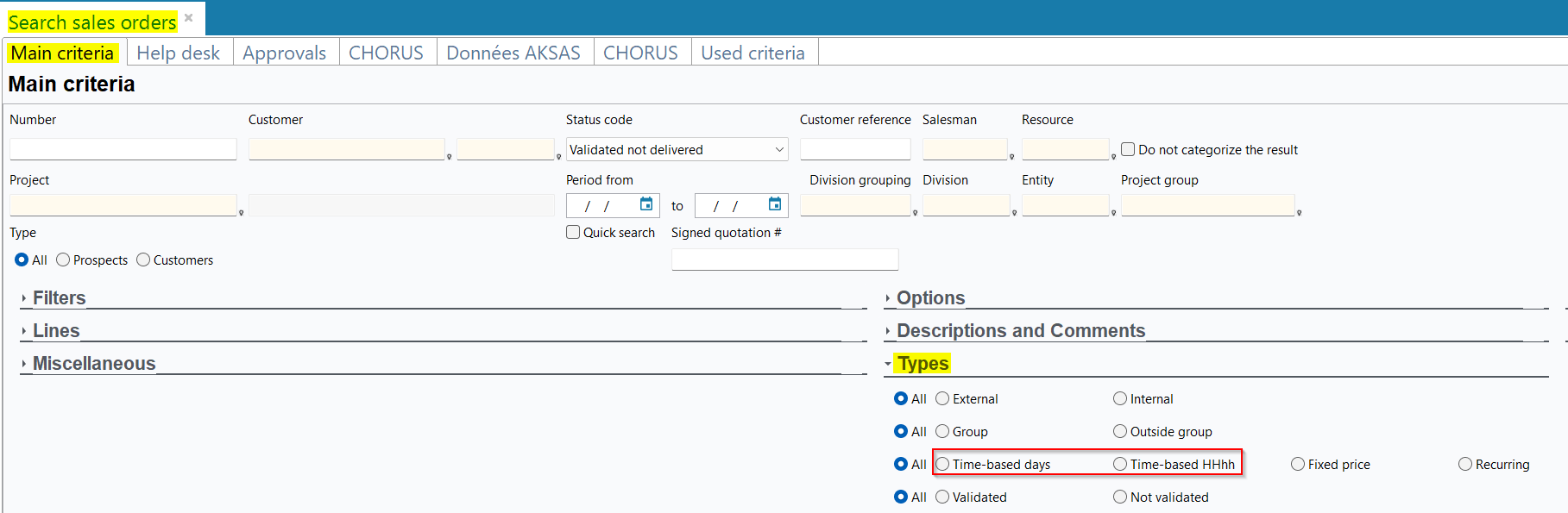Screen dimensions: 1568x513
Task: Expand the Filters section
Action: click(x=59, y=298)
